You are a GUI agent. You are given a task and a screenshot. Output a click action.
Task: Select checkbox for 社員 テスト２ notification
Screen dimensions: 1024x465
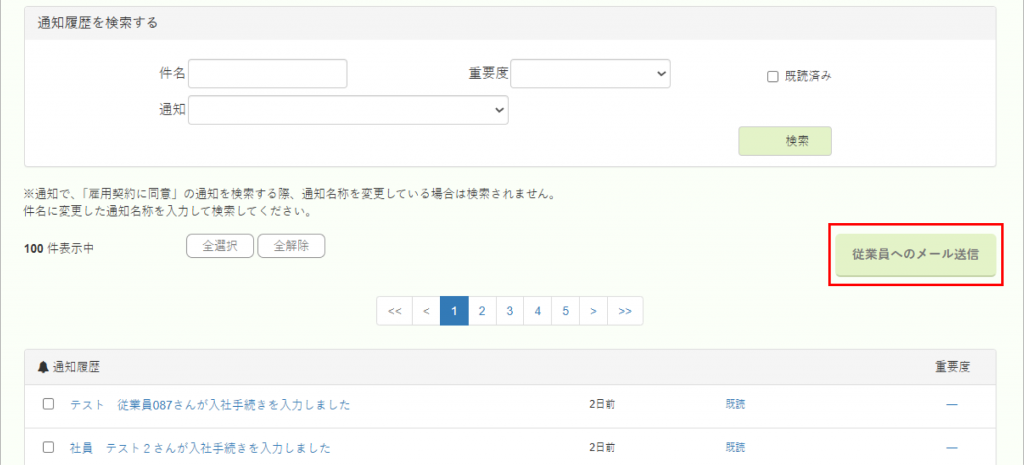click(x=48, y=447)
